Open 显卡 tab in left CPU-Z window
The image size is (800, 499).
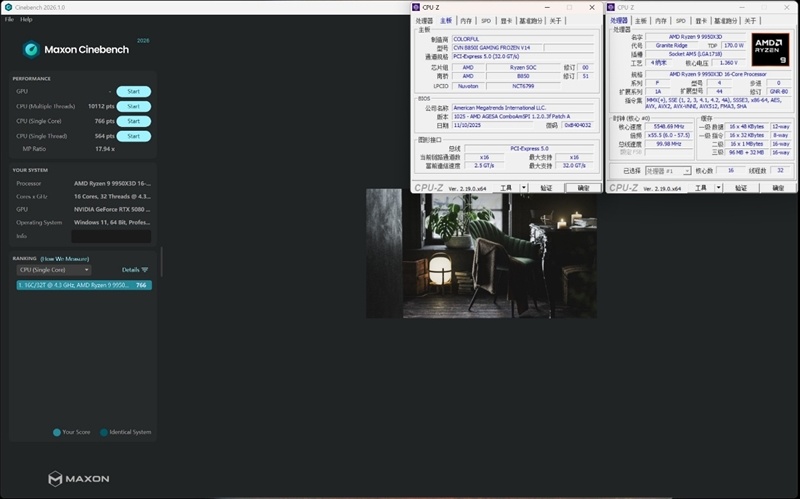tap(506, 21)
